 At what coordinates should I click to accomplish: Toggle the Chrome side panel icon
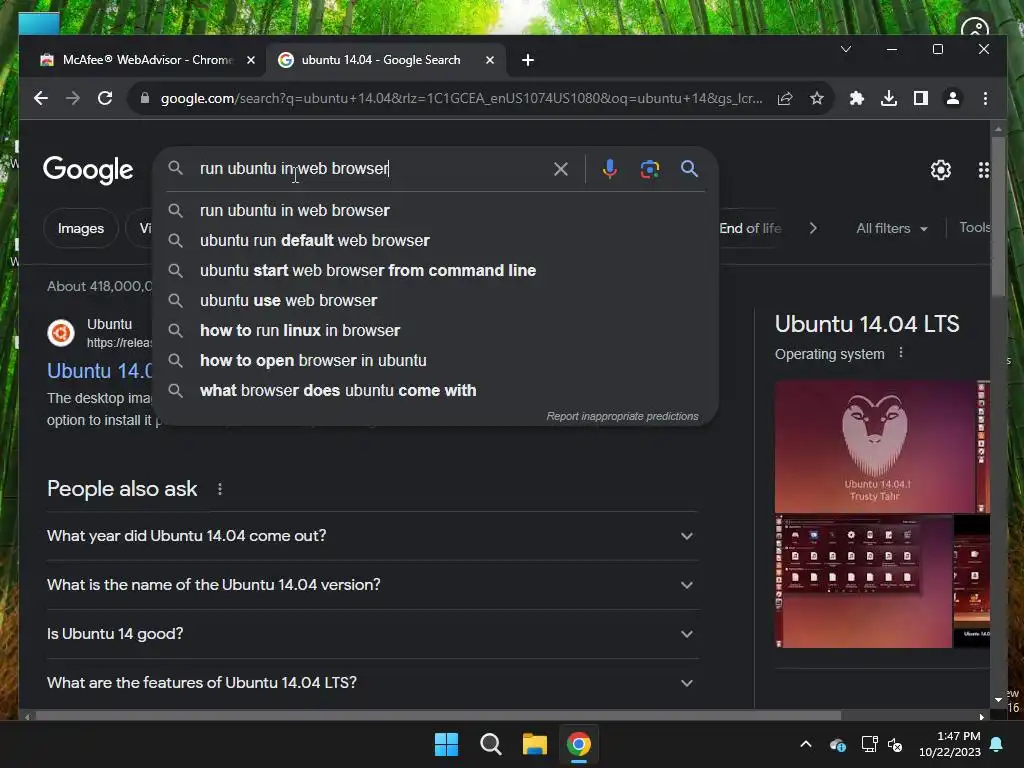[921, 99]
